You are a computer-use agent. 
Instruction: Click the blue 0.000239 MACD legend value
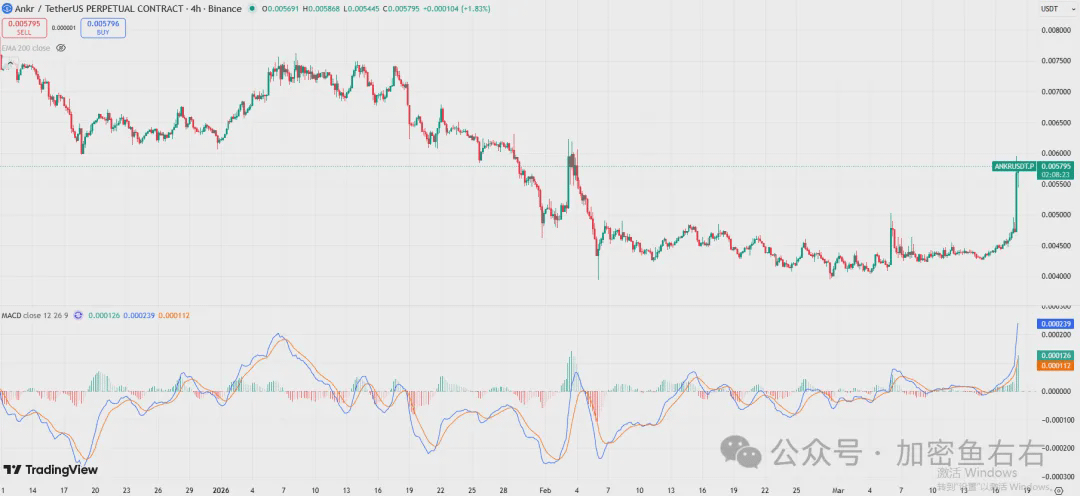pos(139,315)
